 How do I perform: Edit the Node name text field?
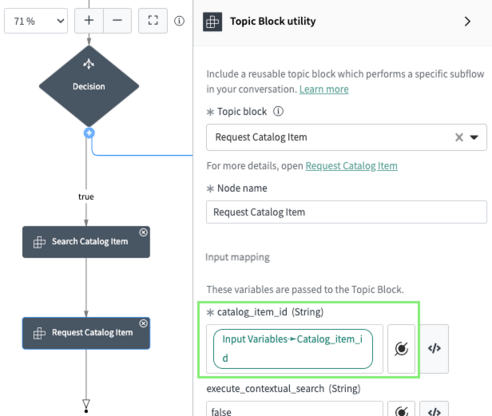[346, 212]
